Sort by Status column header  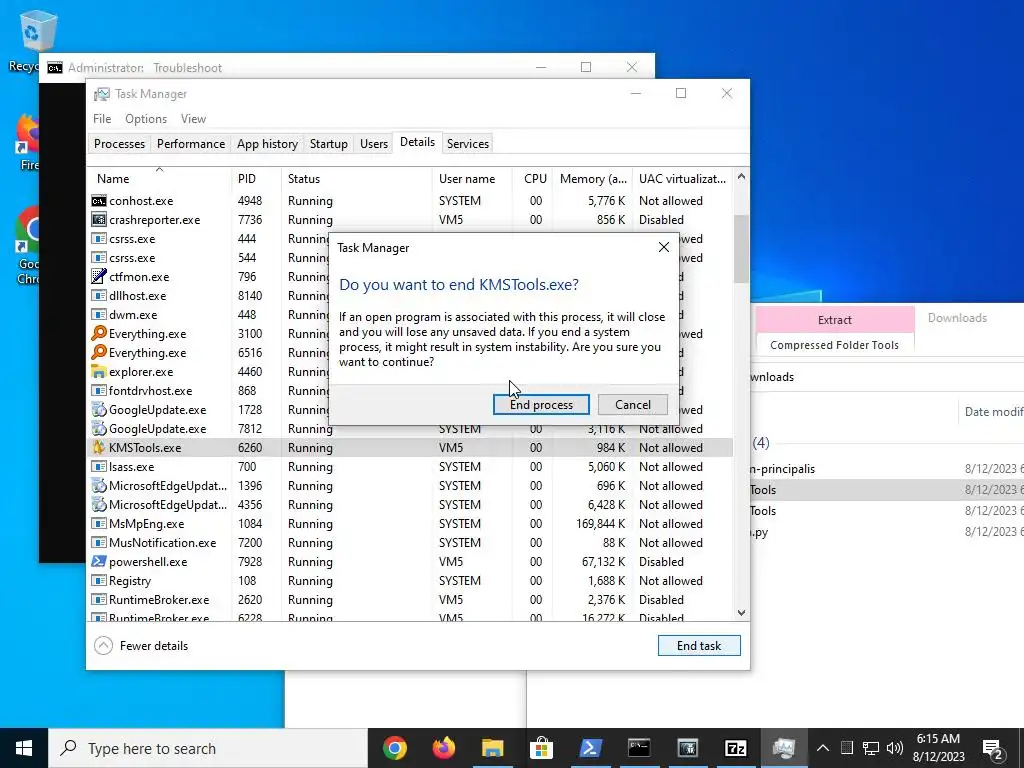[x=357, y=178]
